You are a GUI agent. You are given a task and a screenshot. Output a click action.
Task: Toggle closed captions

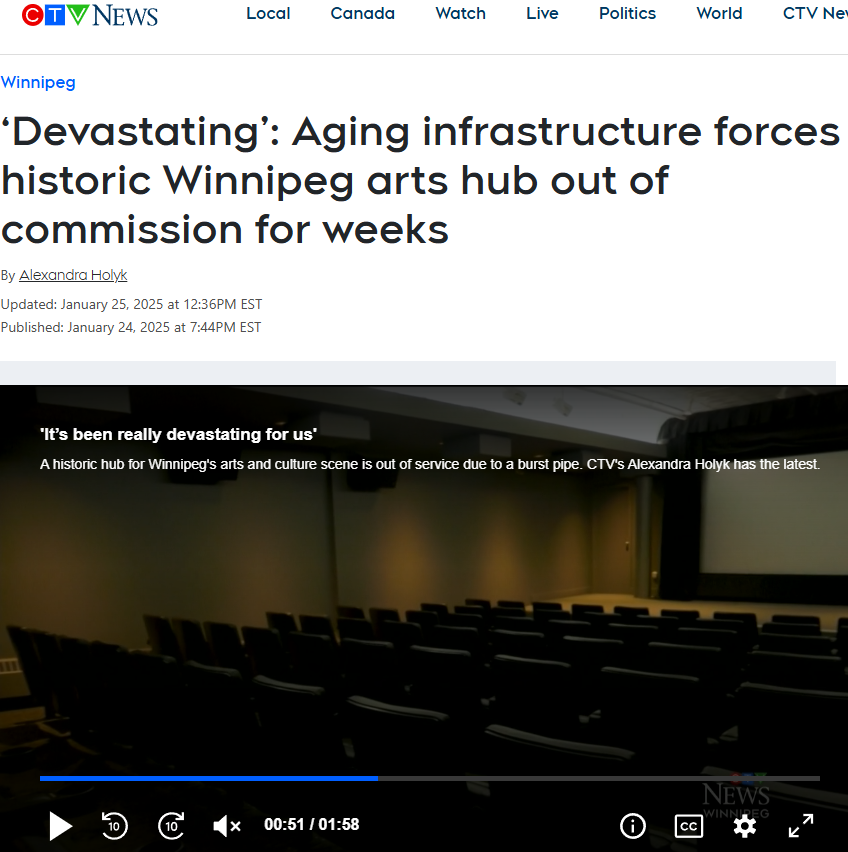688,826
